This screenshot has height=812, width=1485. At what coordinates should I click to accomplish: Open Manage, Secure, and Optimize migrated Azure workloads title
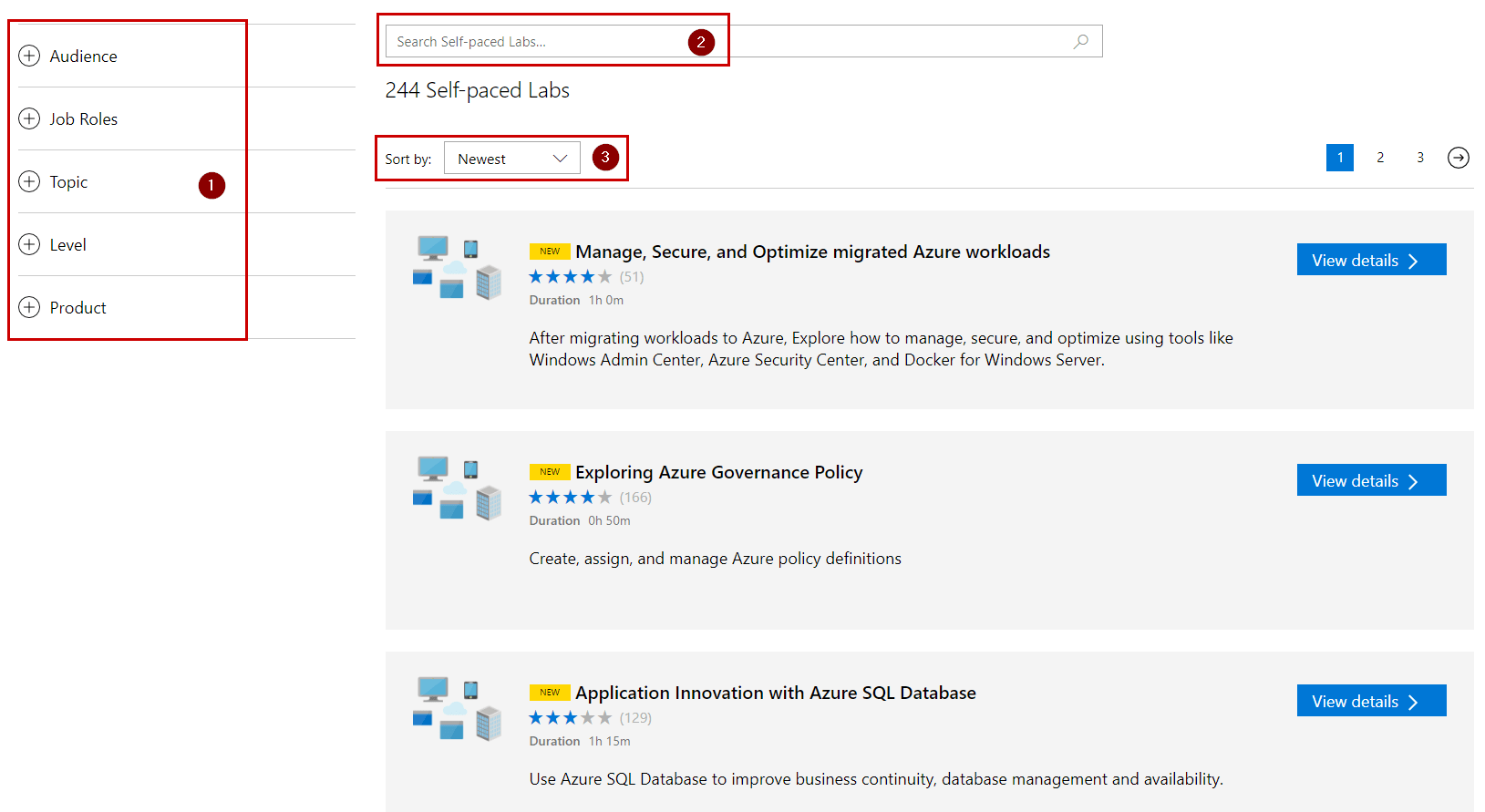coord(812,252)
